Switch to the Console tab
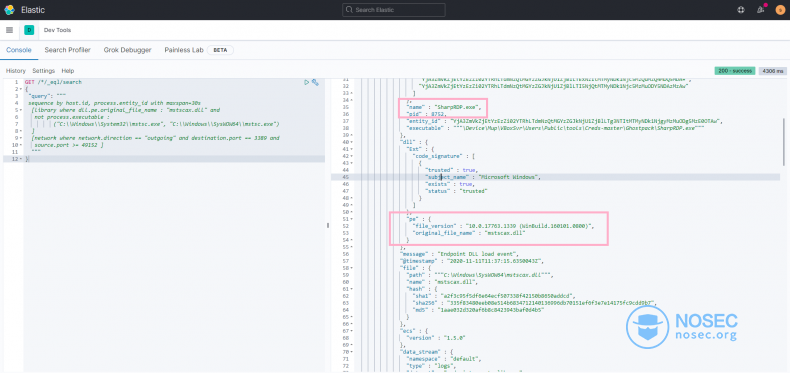This screenshot has height=373, width=790. click(19, 50)
